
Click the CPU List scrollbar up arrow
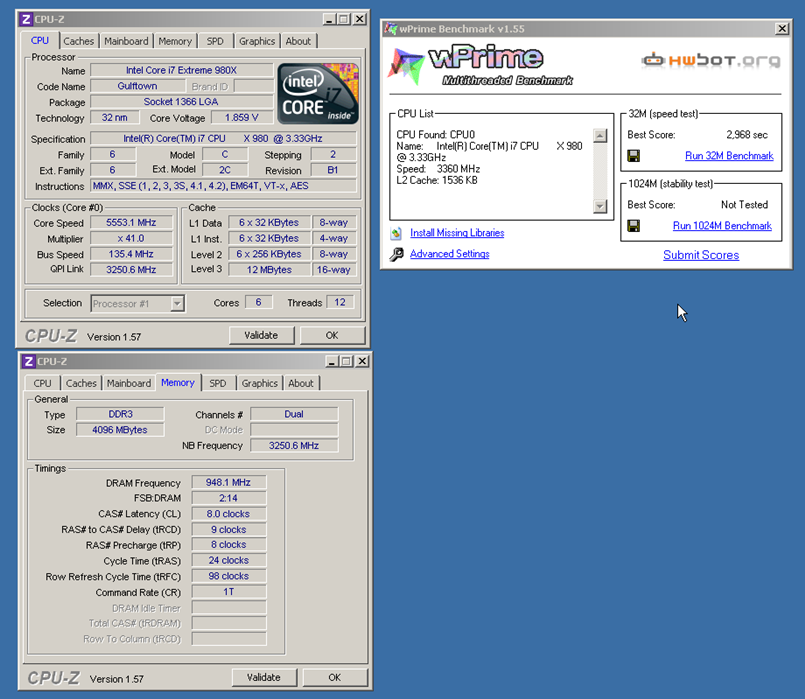pyautogui.click(x=600, y=135)
